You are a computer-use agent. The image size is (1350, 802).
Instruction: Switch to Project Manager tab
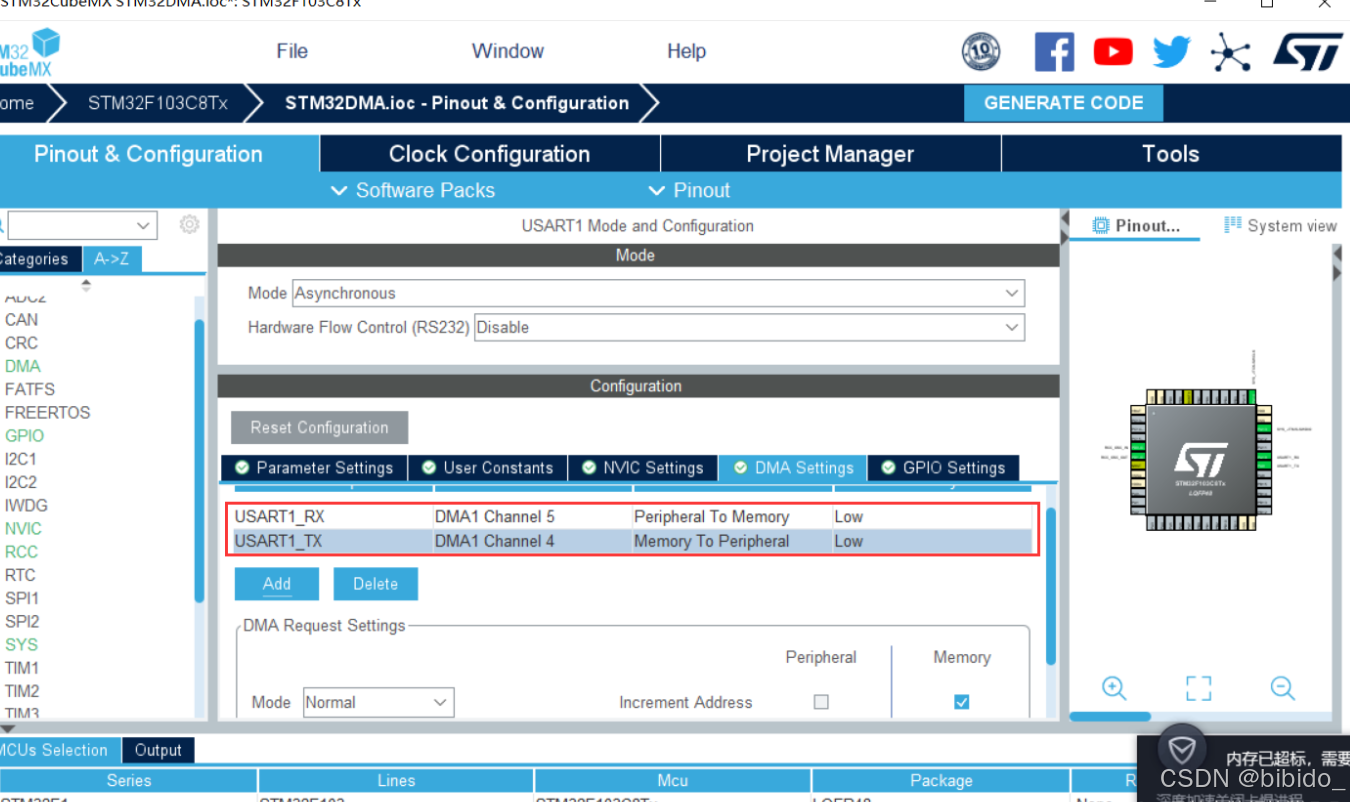tap(830, 154)
